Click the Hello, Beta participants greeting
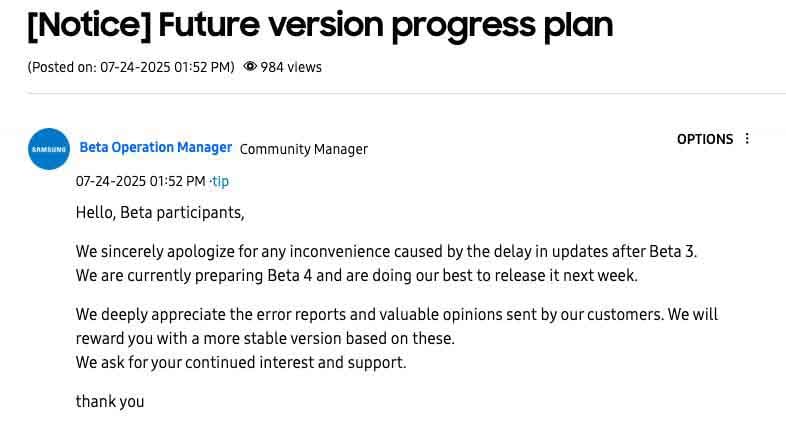 coord(160,212)
